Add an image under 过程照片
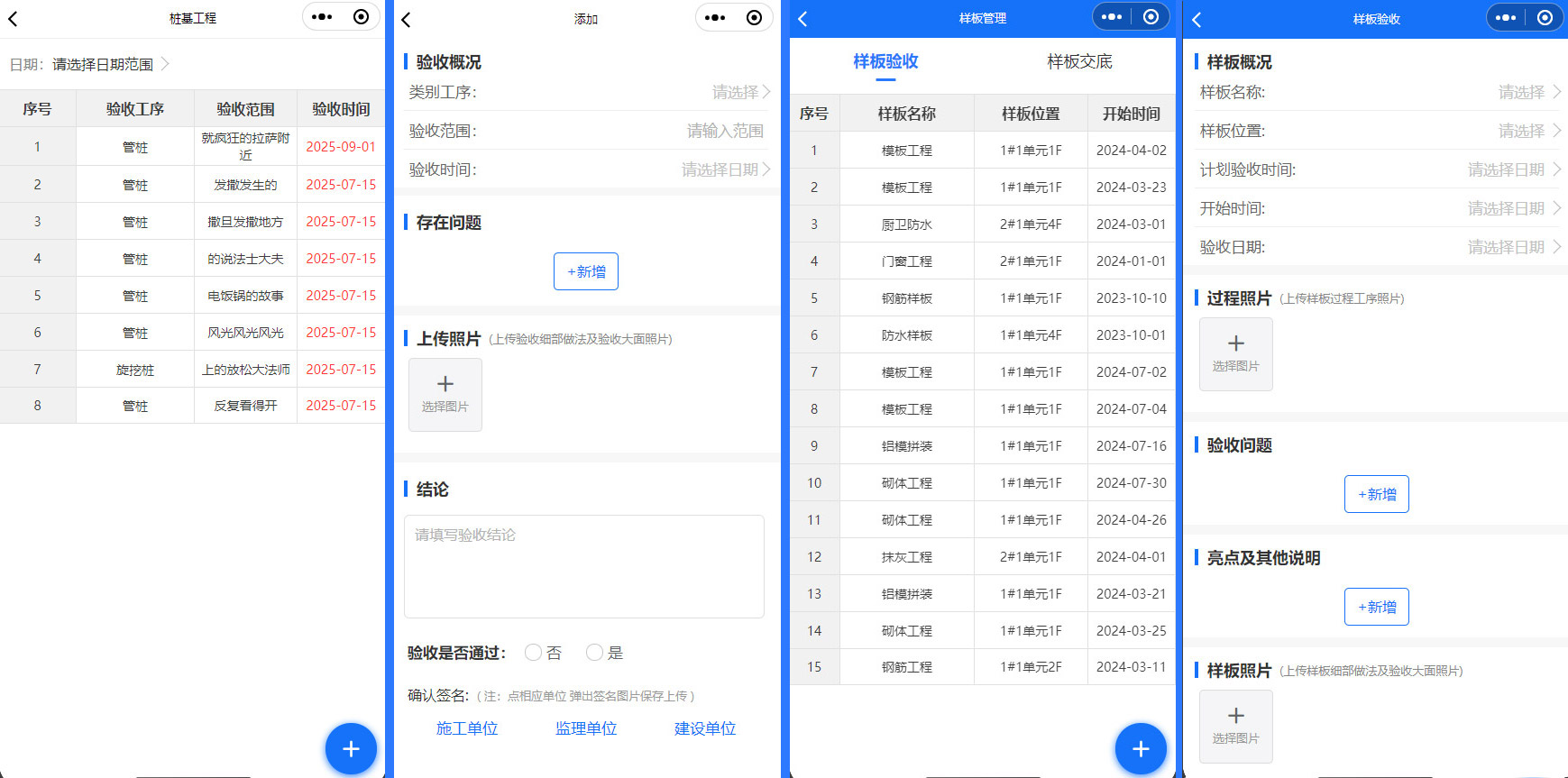 [x=1235, y=353]
